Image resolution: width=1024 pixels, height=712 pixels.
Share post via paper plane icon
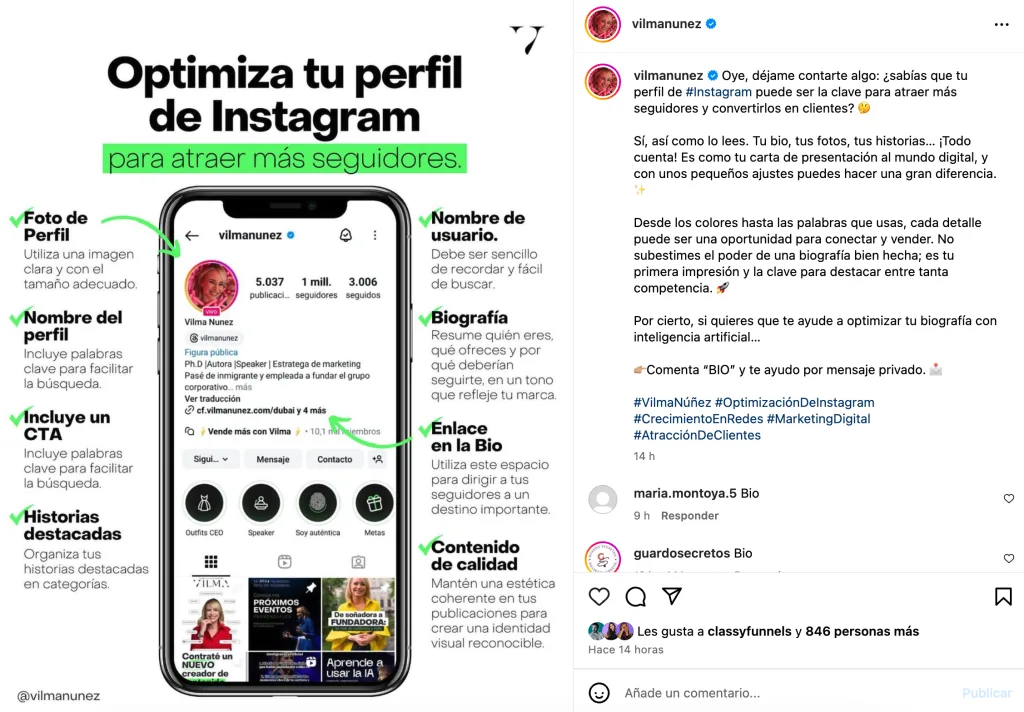pyautogui.click(x=672, y=596)
